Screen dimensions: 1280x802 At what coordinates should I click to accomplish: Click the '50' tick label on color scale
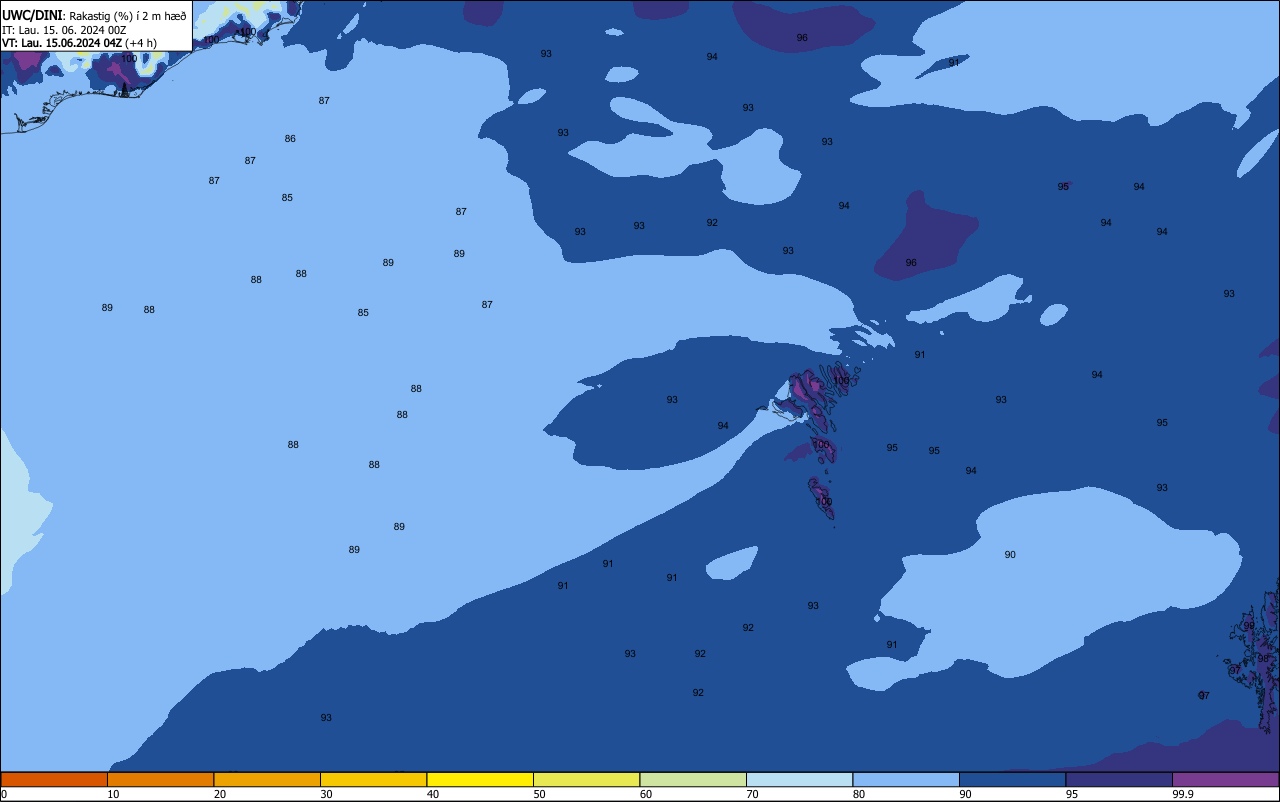pos(540,794)
